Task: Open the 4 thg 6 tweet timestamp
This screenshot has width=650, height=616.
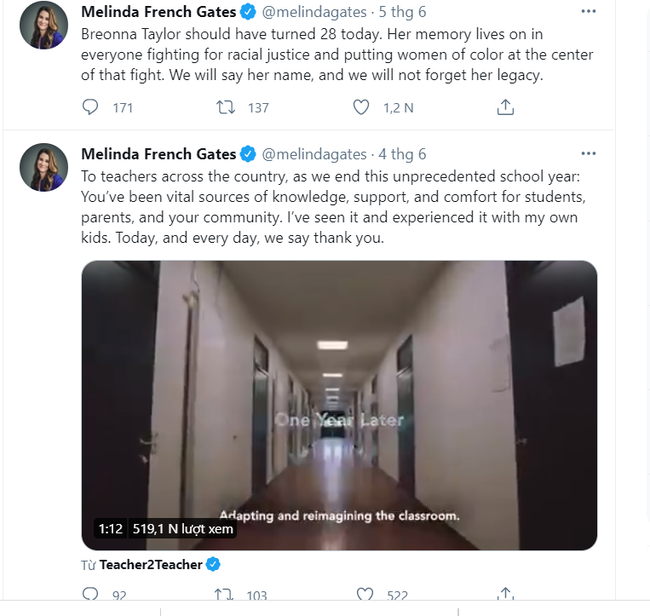Action: click(x=402, y=154)
